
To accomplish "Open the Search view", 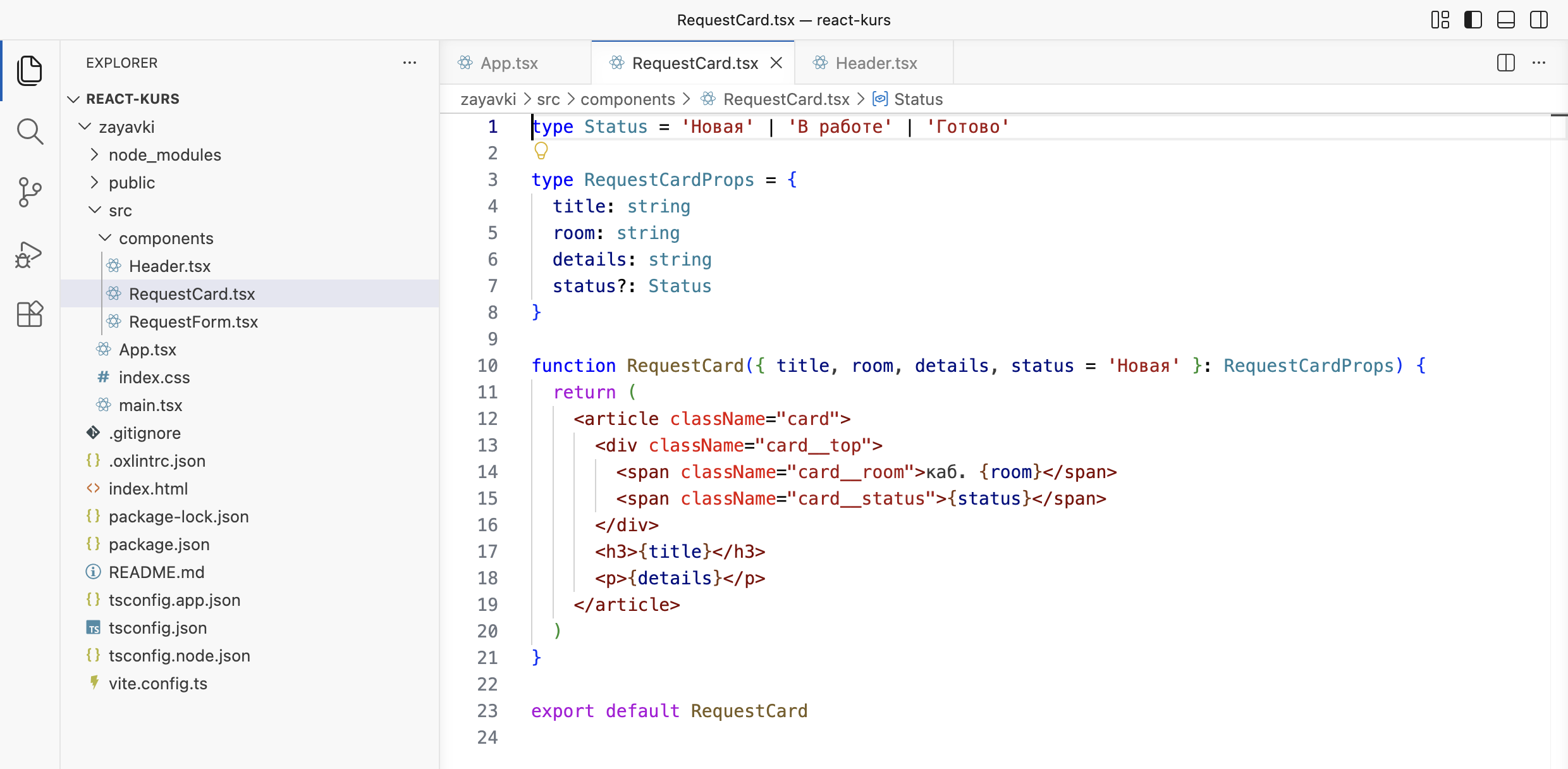I will pyautogui.click(x=30, y=132).
